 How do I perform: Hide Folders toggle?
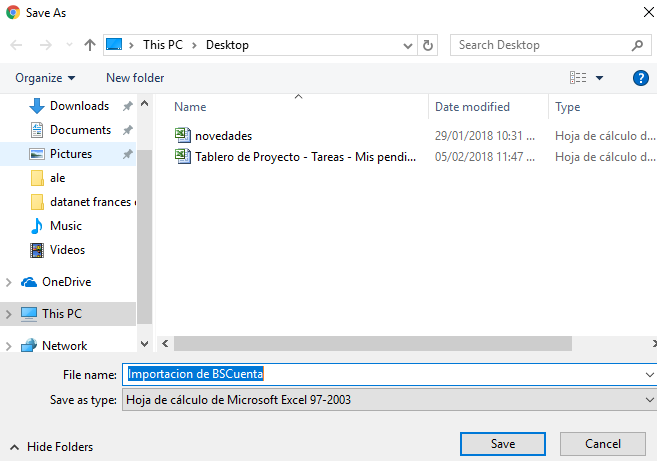(52, 447)
